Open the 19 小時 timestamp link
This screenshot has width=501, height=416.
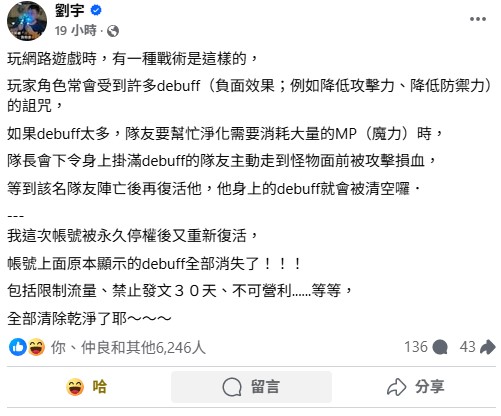pyautogui.click(x=75, y=31)
